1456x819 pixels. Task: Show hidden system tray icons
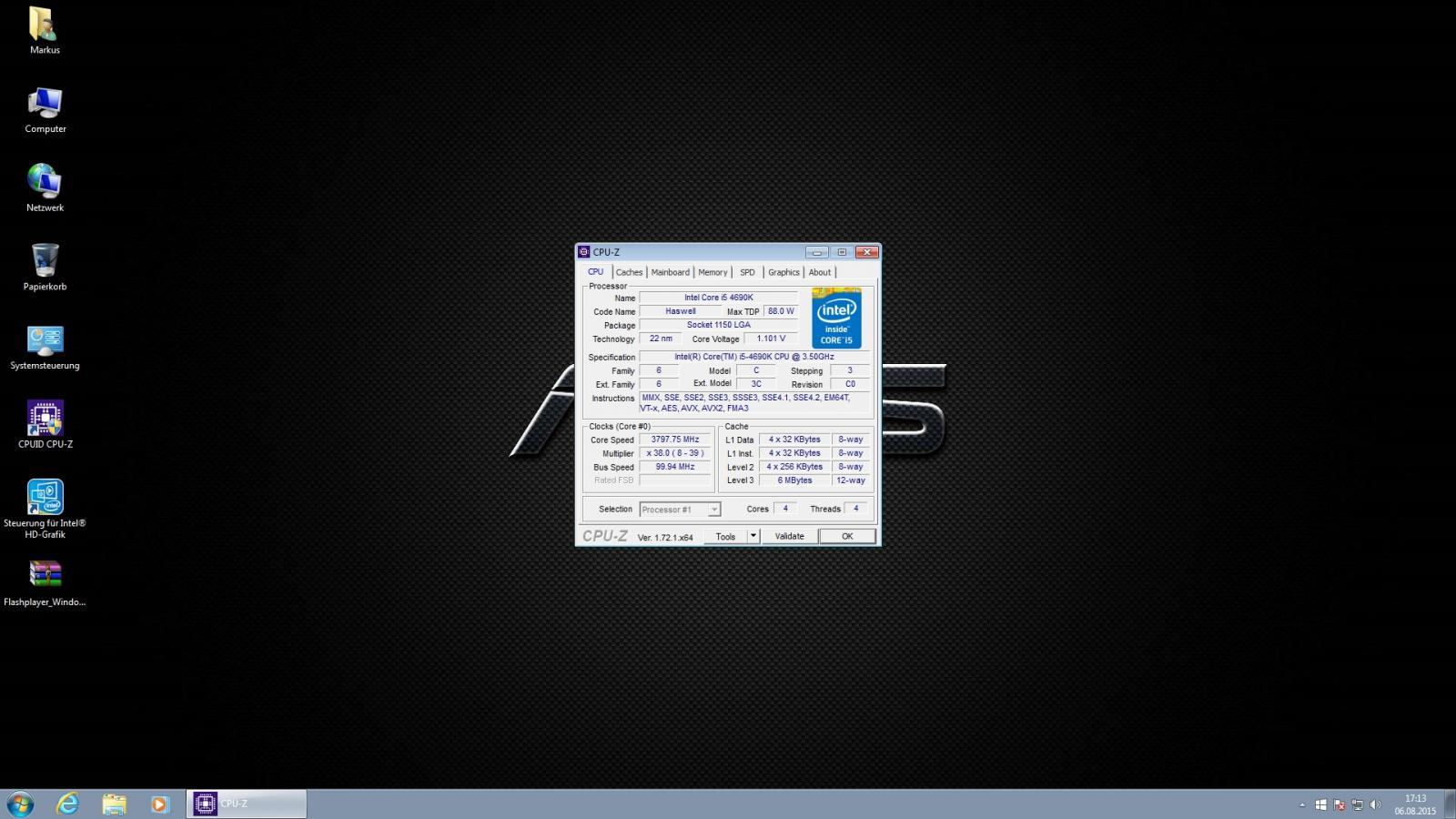click(x=1302, y=805)
